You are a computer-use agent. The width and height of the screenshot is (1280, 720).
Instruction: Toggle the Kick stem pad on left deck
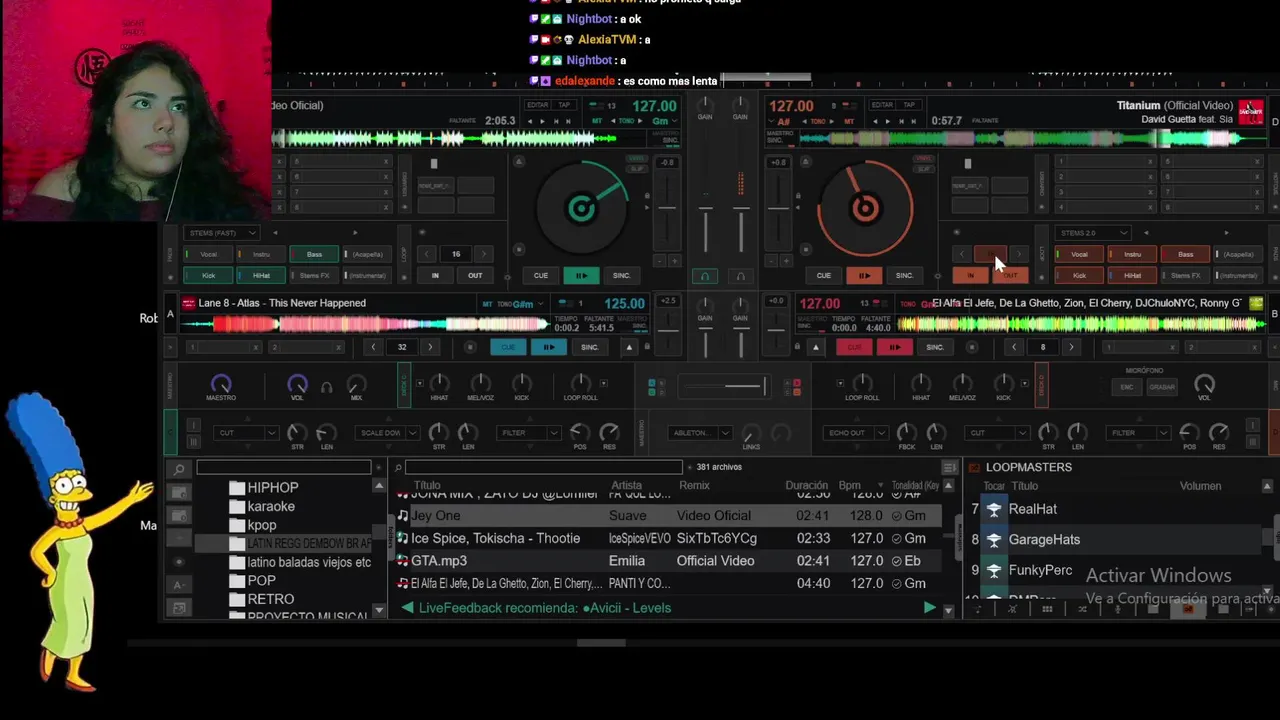click(209, 275)
